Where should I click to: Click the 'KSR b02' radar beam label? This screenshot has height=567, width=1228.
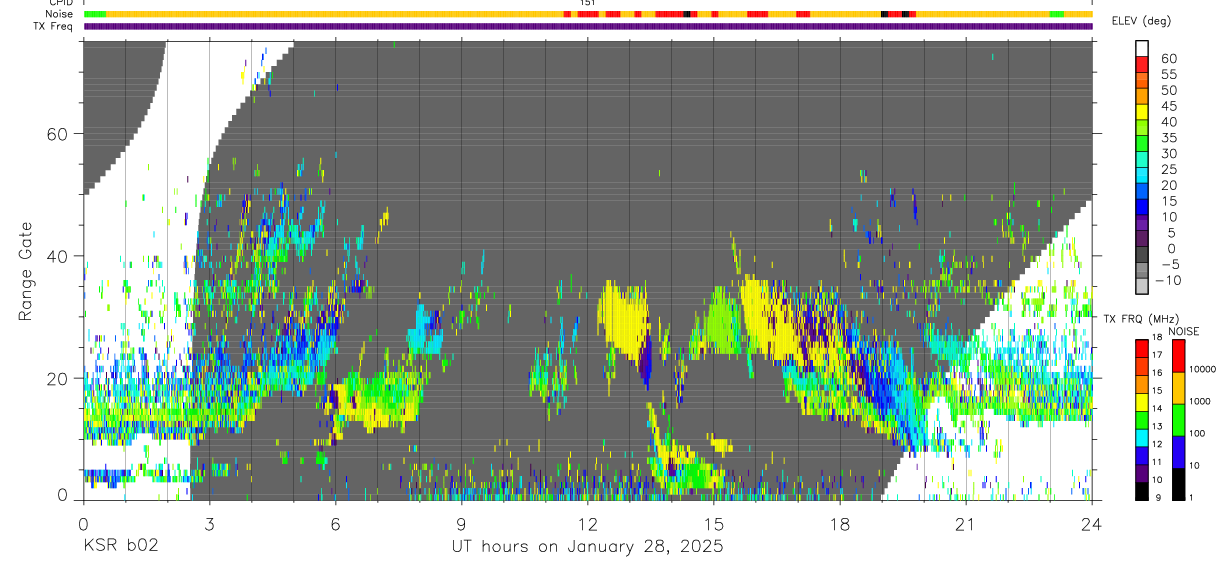[120, 547]
